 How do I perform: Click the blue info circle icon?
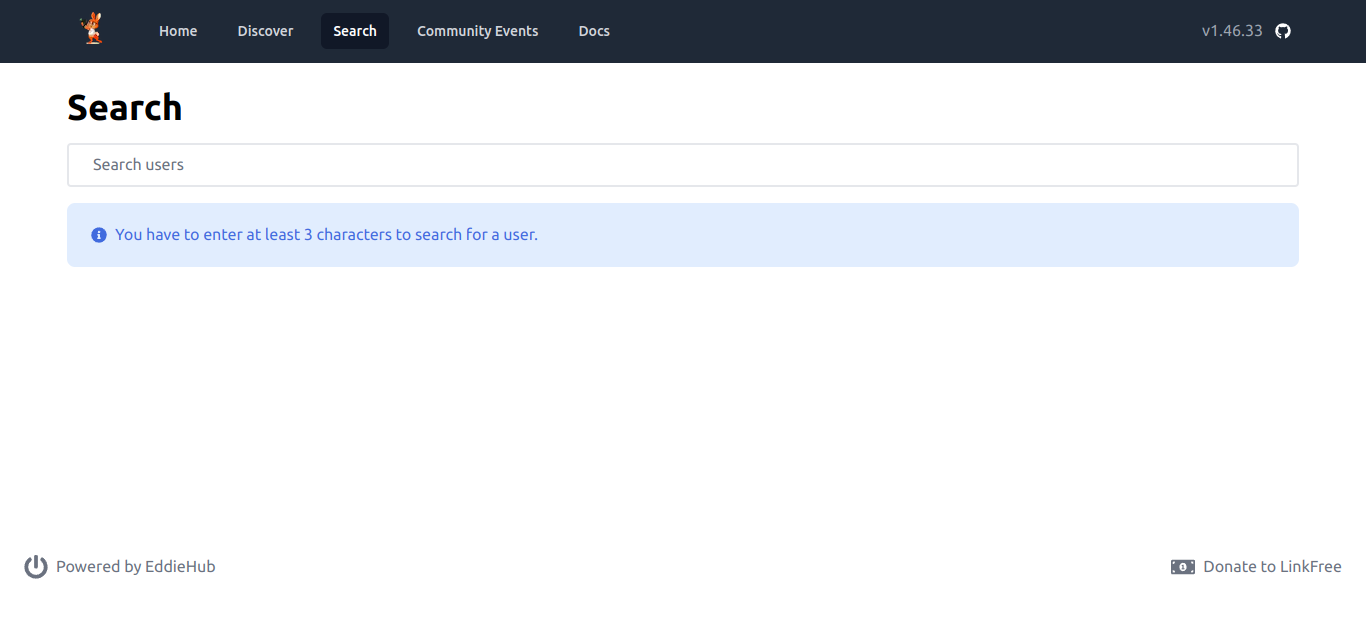(x=99, y=235)
